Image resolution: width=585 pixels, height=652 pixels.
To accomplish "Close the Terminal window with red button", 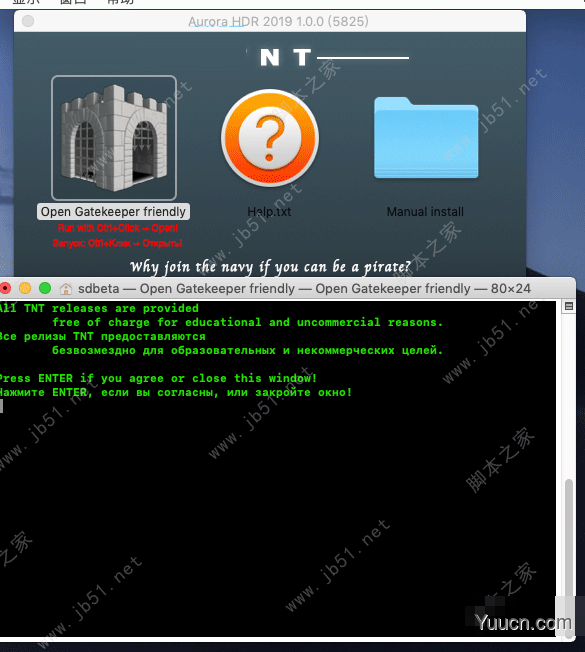I will pyautogui.click(x=5, y=288).
